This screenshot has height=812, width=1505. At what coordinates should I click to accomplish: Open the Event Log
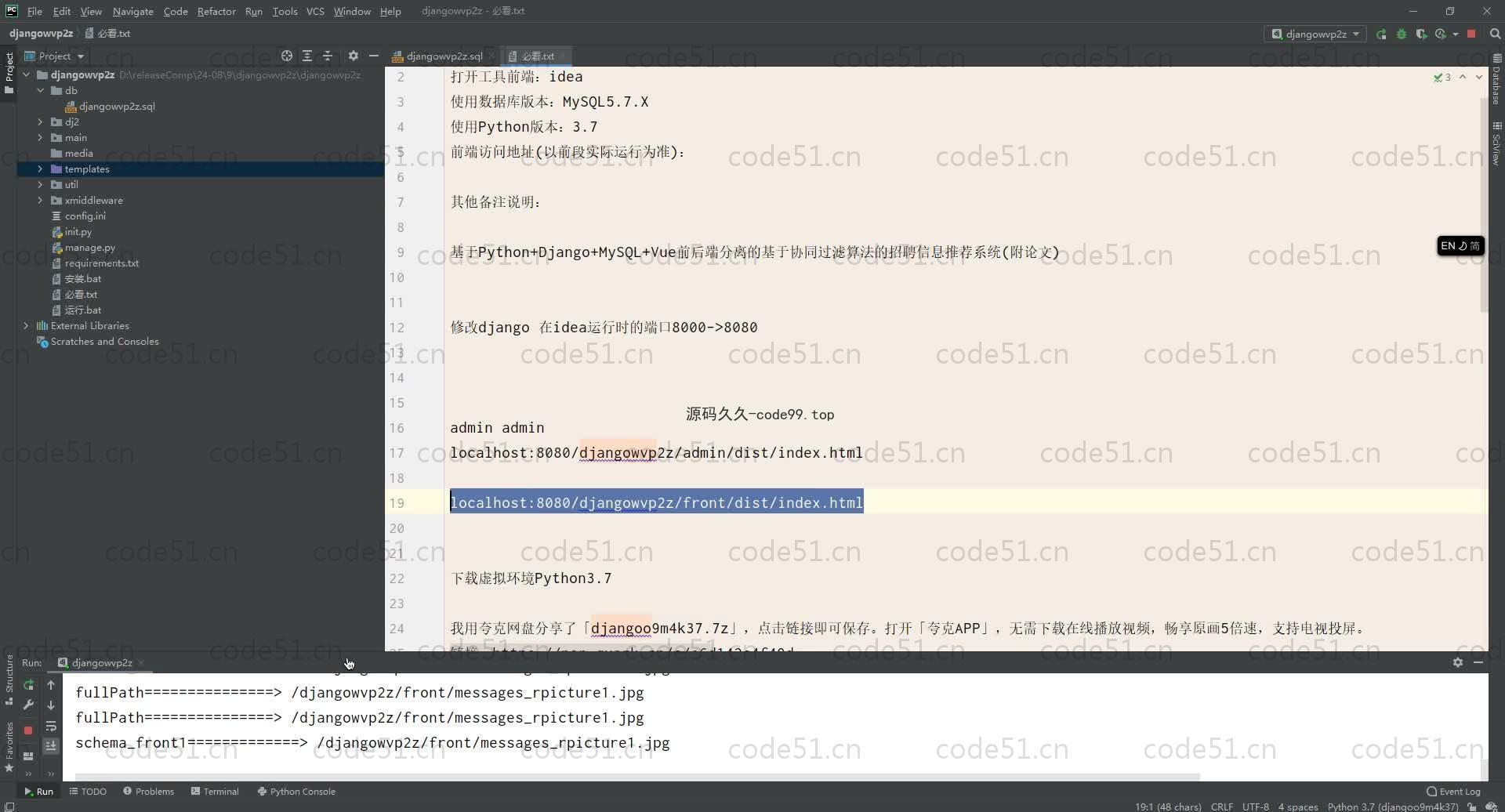click(x=1454, y=791)
